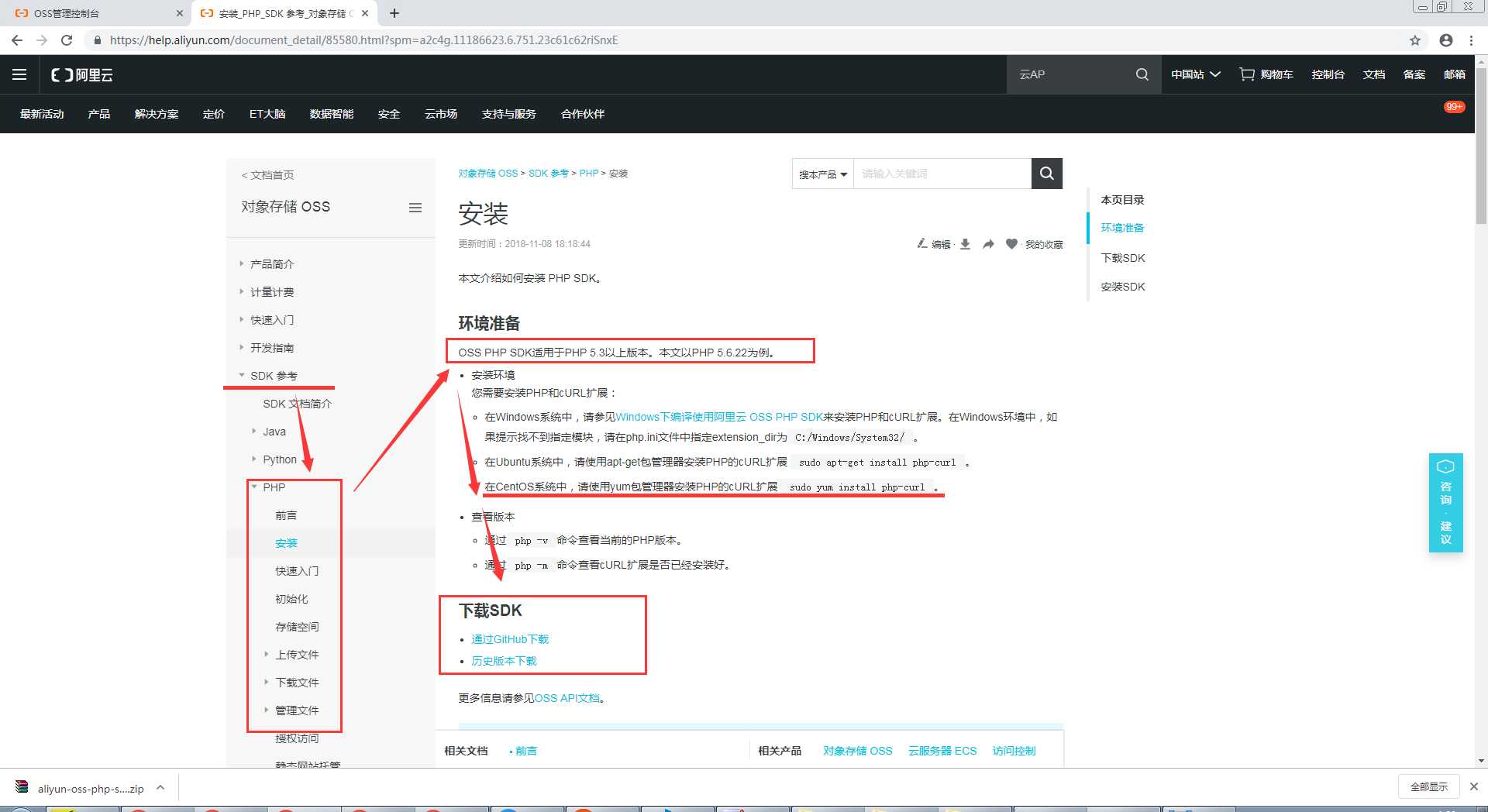Select 前言 under PHP

286,515
